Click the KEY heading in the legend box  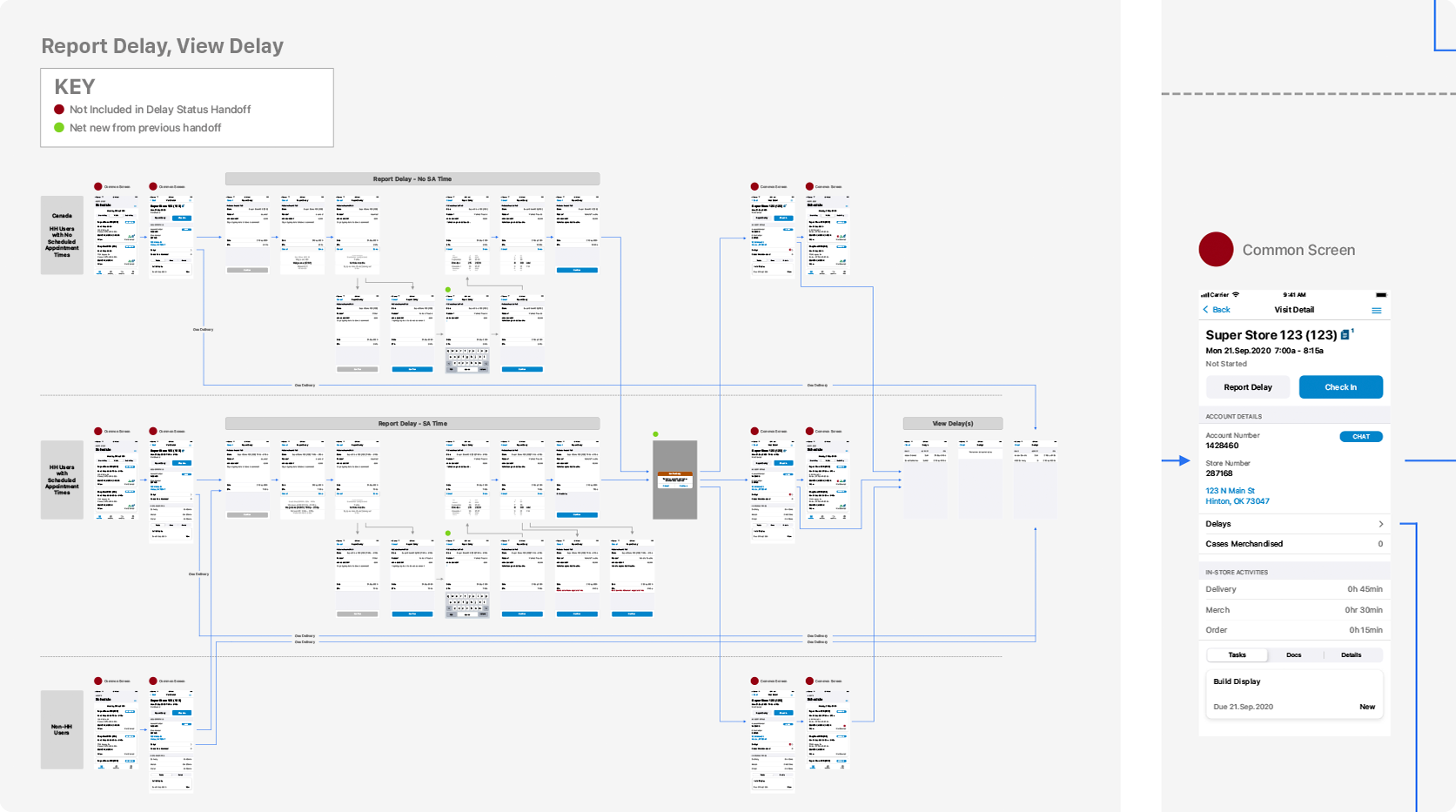pyautogui.click(x=74, y=87)
